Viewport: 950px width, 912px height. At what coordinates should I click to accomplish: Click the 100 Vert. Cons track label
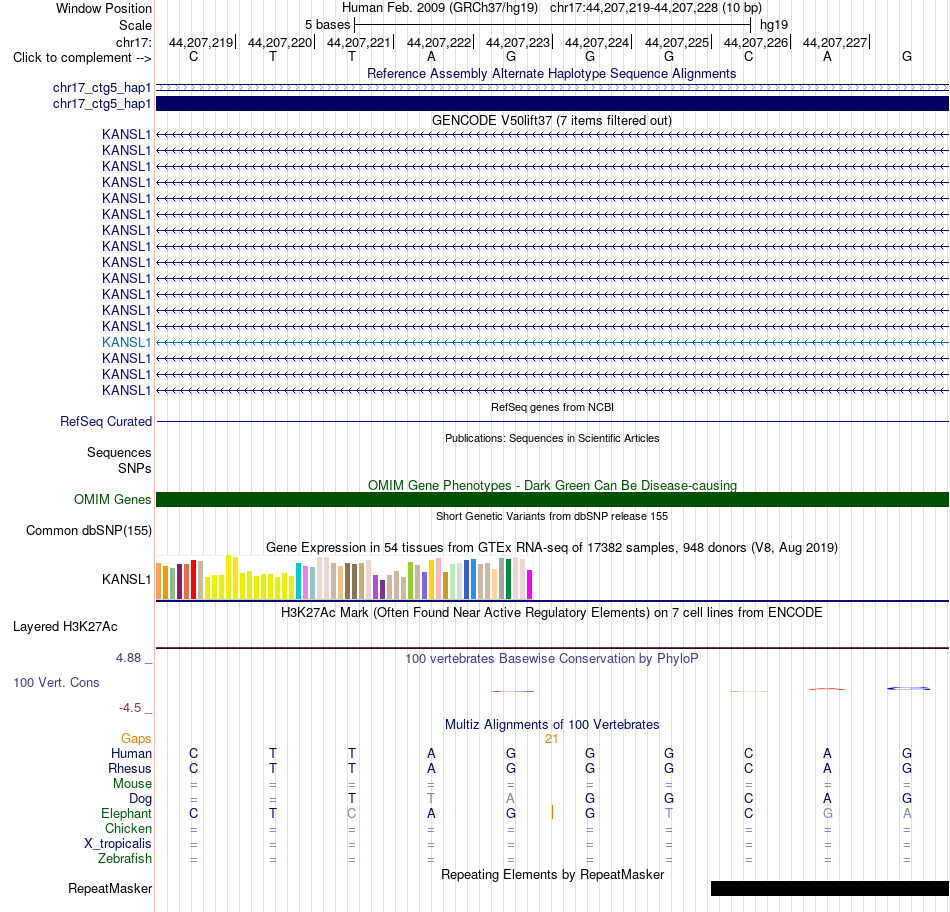[56, 682]
